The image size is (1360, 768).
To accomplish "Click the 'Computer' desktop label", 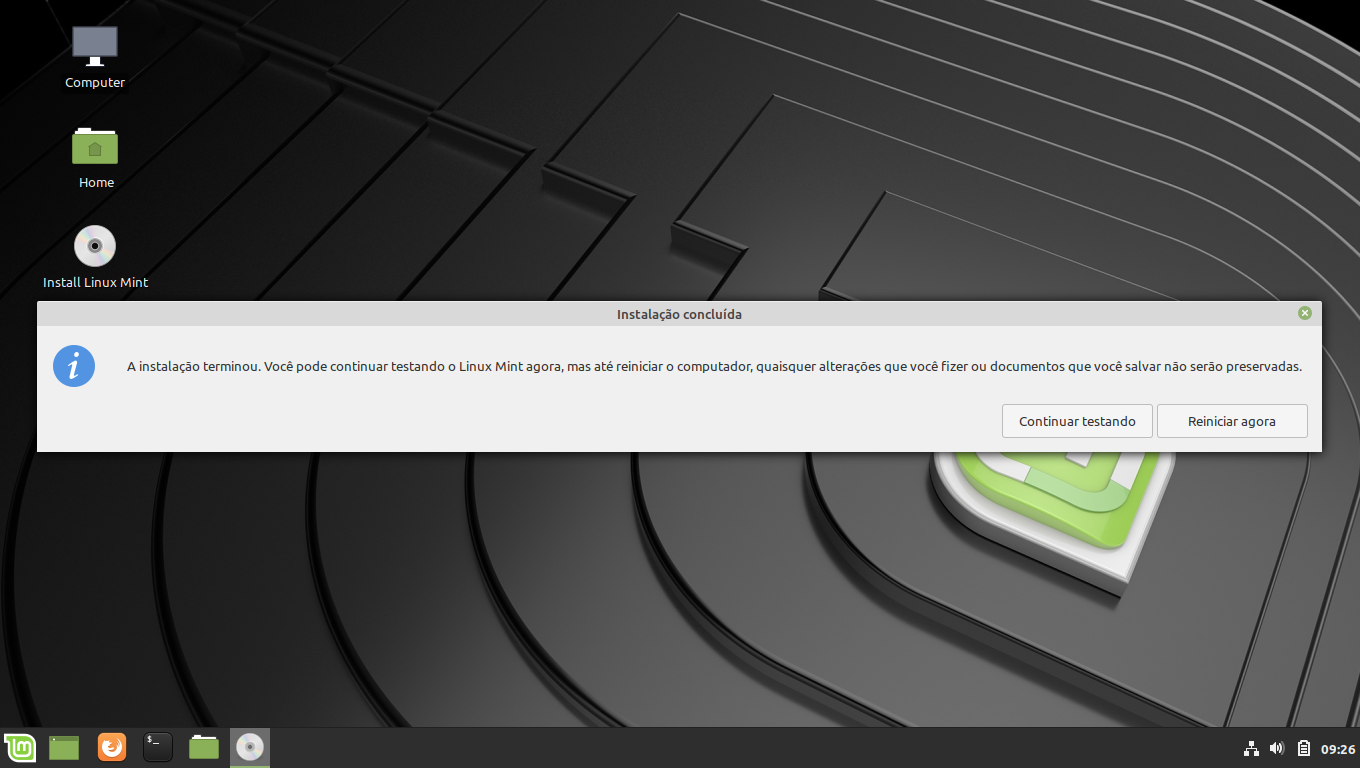I will (95, 83).
